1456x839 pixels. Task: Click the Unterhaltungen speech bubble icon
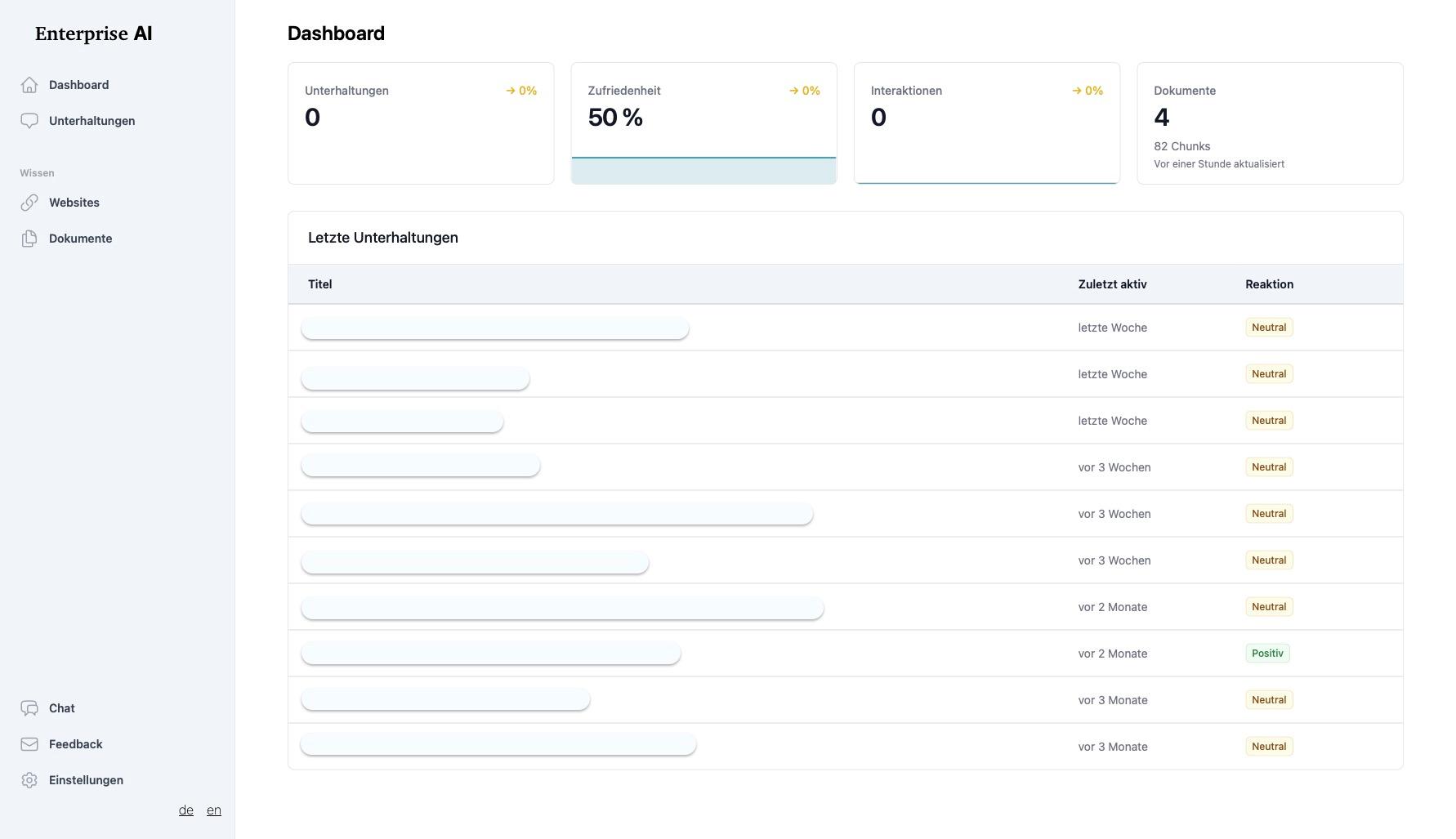(29, 121)
